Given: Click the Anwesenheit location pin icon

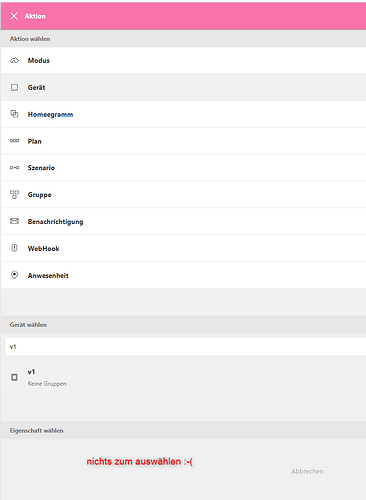Looking at the screenshot, I should (14, 275).
